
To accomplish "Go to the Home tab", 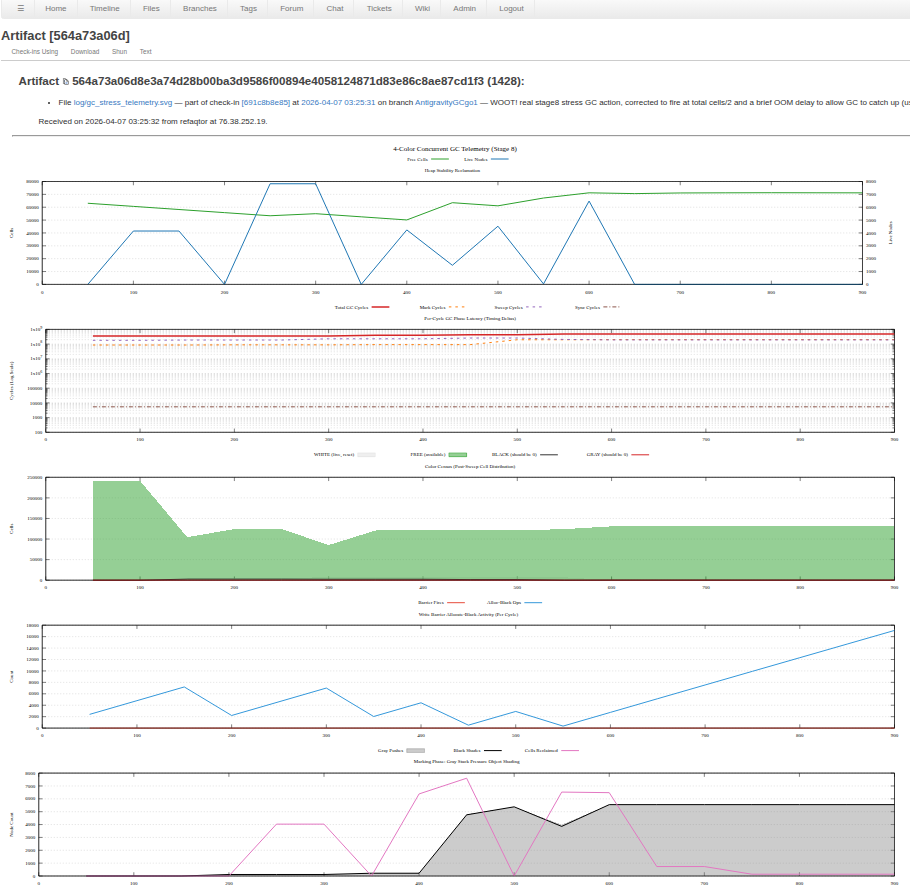I will 56,8.
